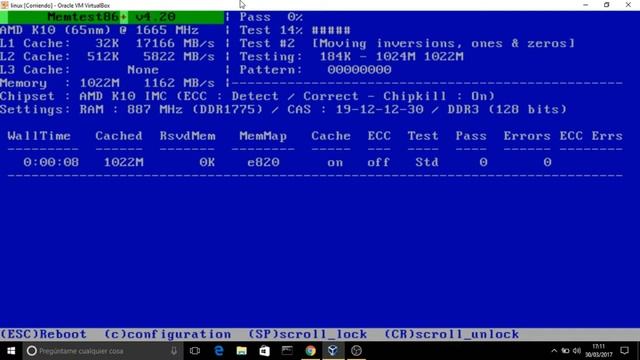Click the RsvdMem column header
The height and width of the screenshot is (360, 640).
coord(187,136)
